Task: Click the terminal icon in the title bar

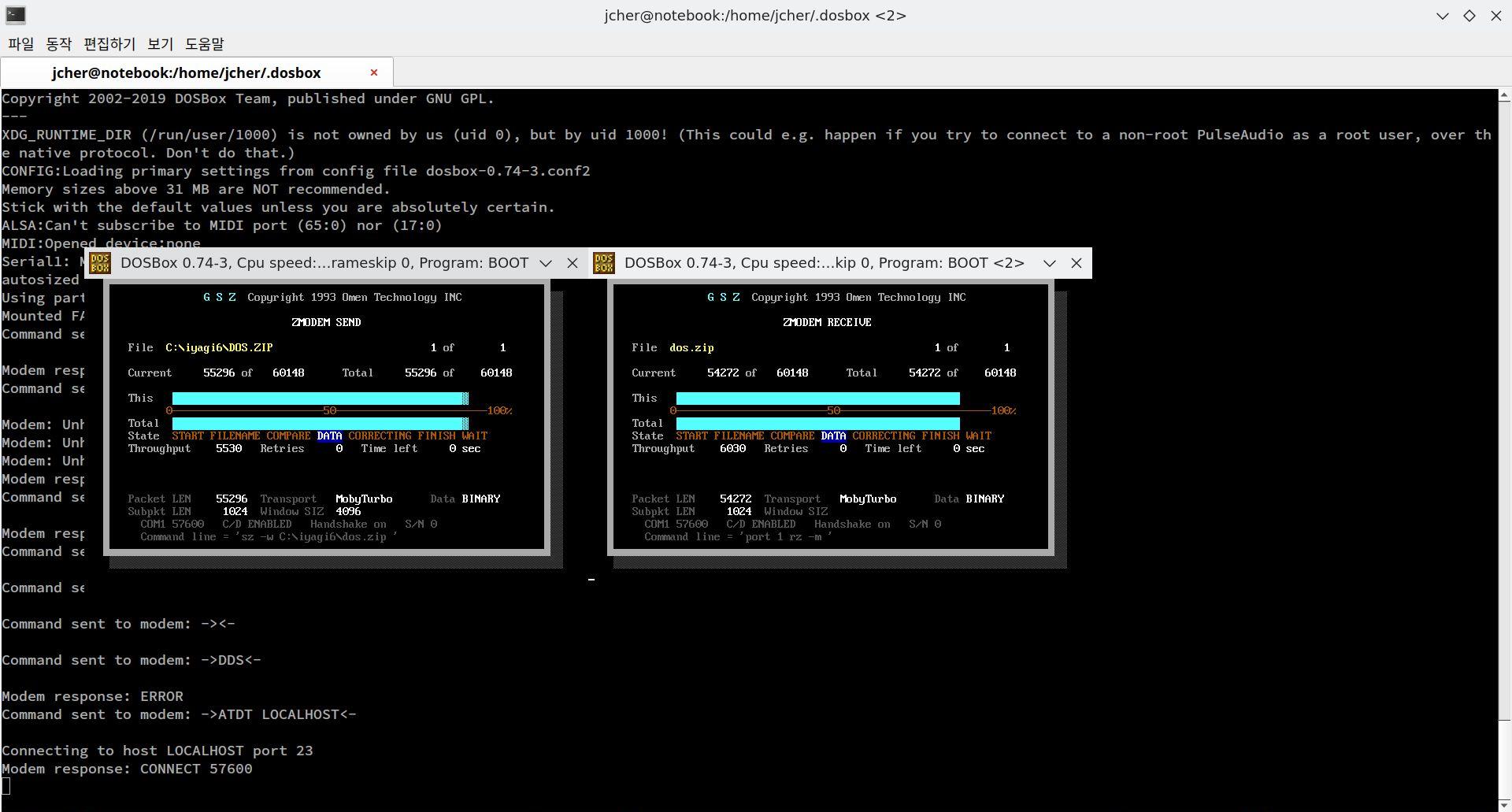Action: [15, 15]
